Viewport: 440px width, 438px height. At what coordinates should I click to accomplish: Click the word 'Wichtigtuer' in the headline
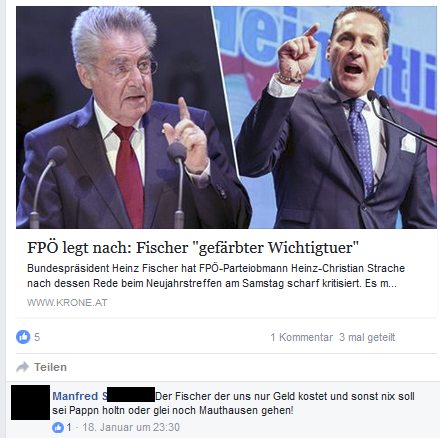coord(312,247)
